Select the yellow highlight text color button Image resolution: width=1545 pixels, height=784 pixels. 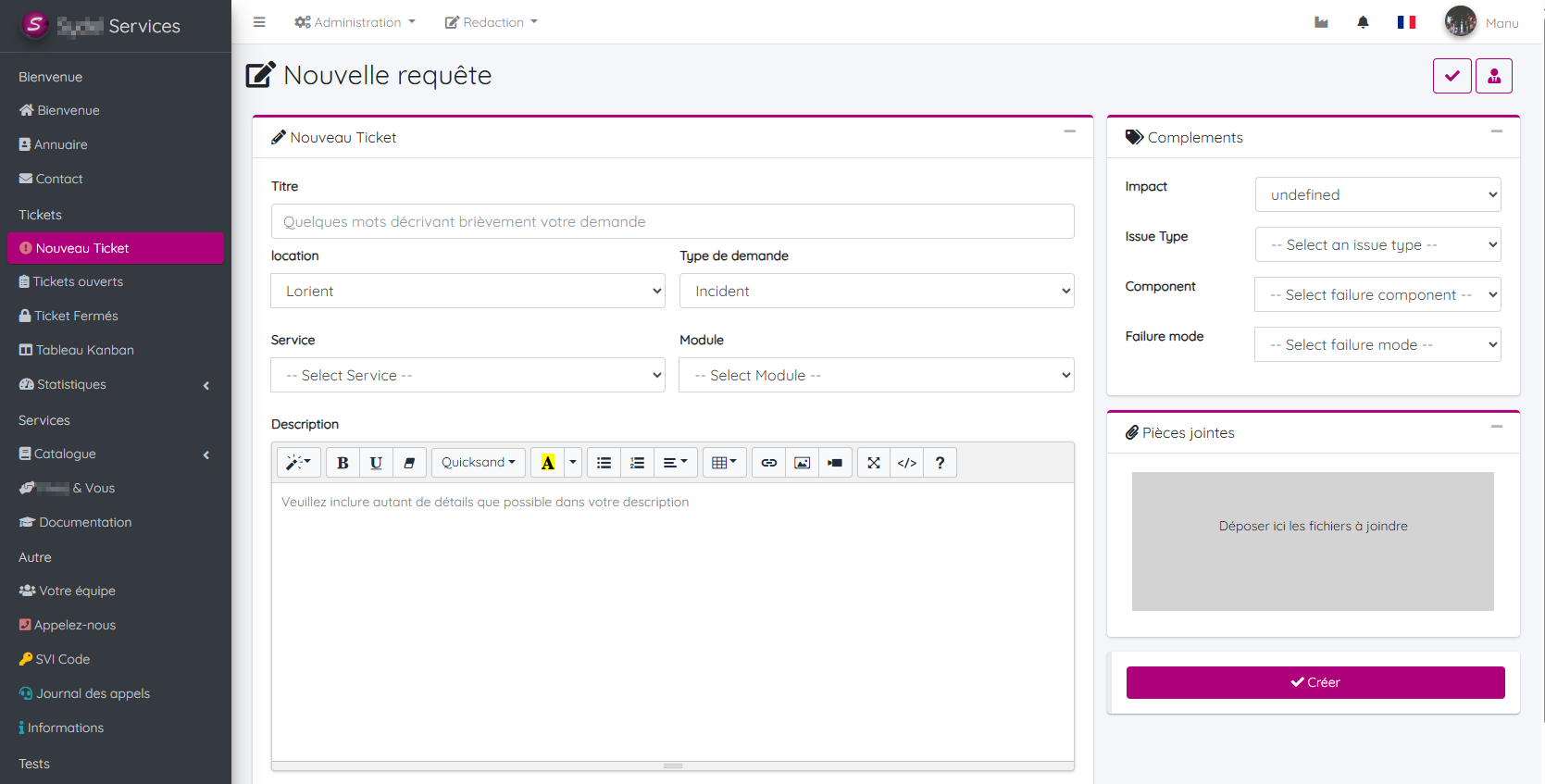coord(547,463)
